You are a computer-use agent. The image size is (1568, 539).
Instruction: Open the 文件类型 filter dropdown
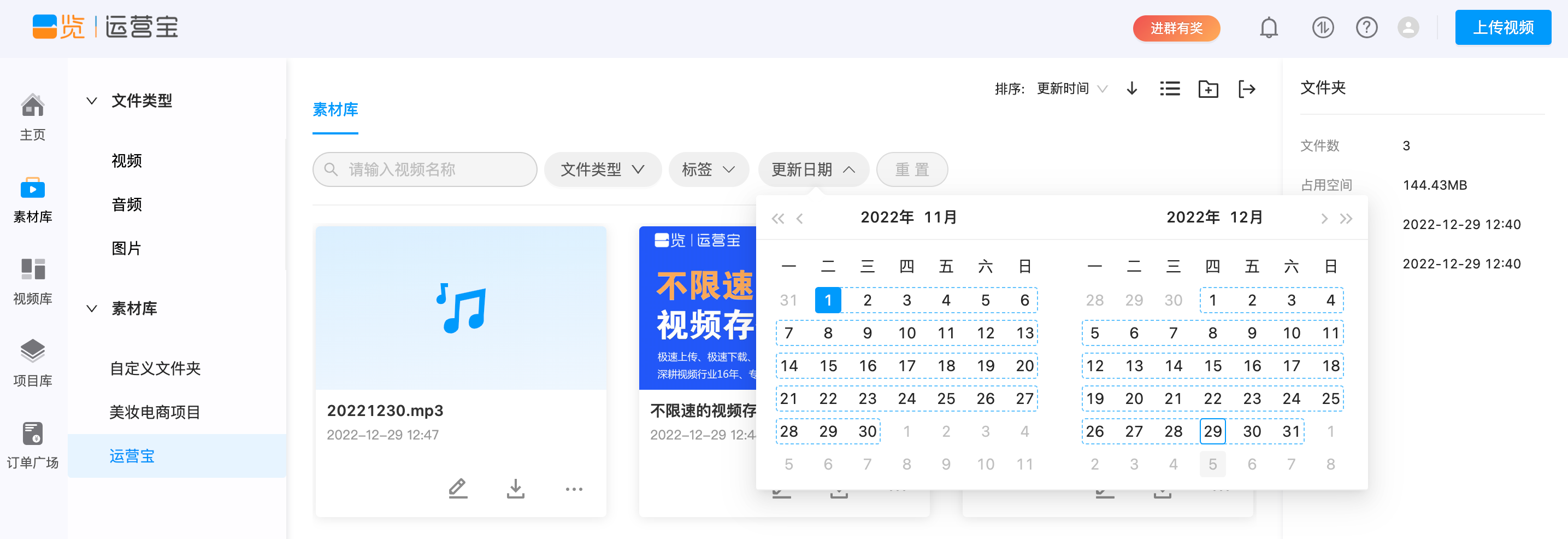pyautogui.click(x=602, y=169)
